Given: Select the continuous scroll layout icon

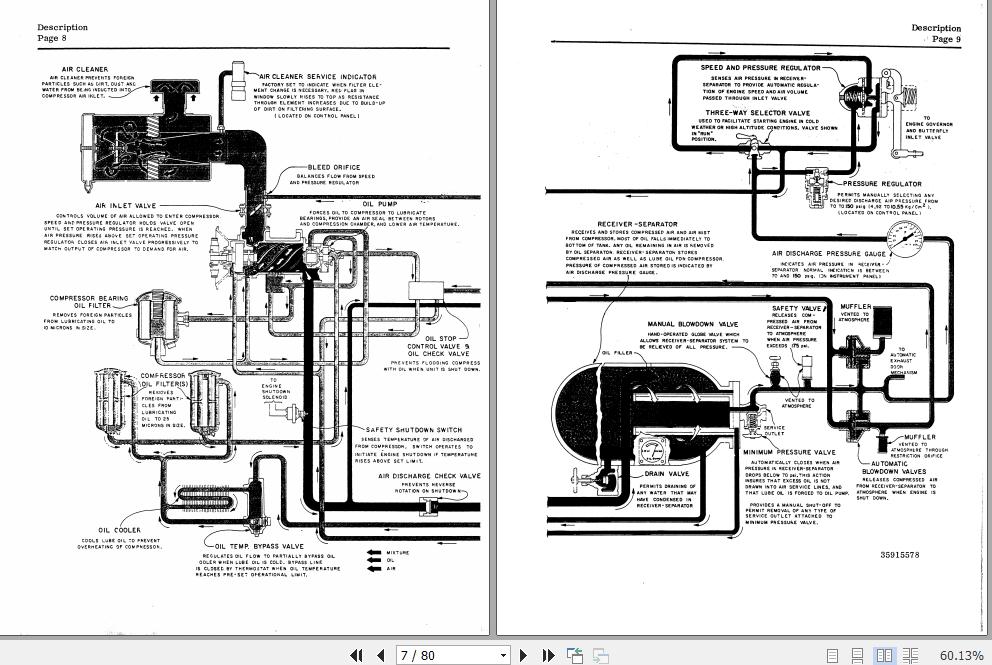Looking at the screenshot, I should (x=858, y=655).
